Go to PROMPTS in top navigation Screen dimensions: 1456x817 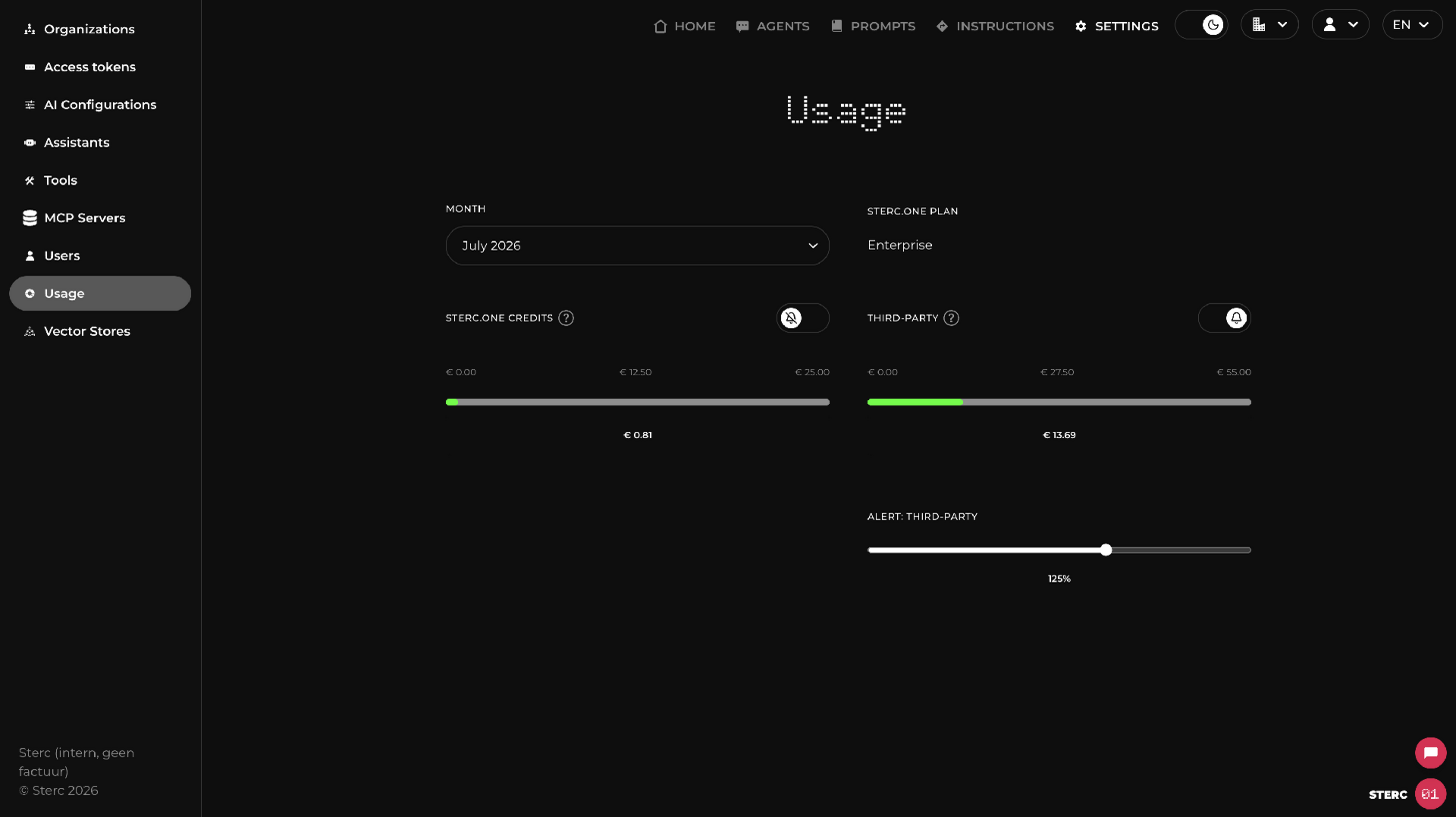[x=873, y=26]
